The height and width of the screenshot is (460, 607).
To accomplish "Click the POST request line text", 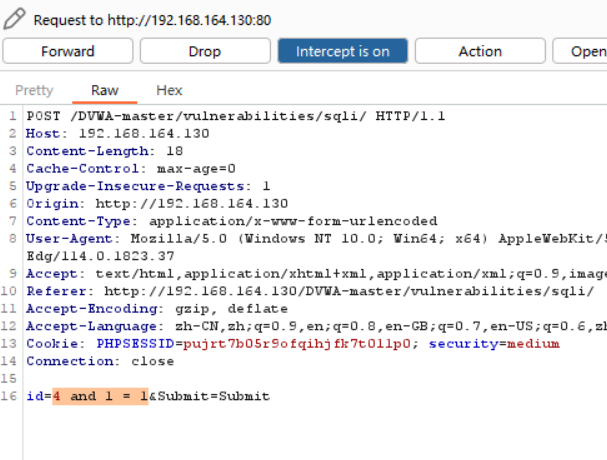I will coord(236,116).
